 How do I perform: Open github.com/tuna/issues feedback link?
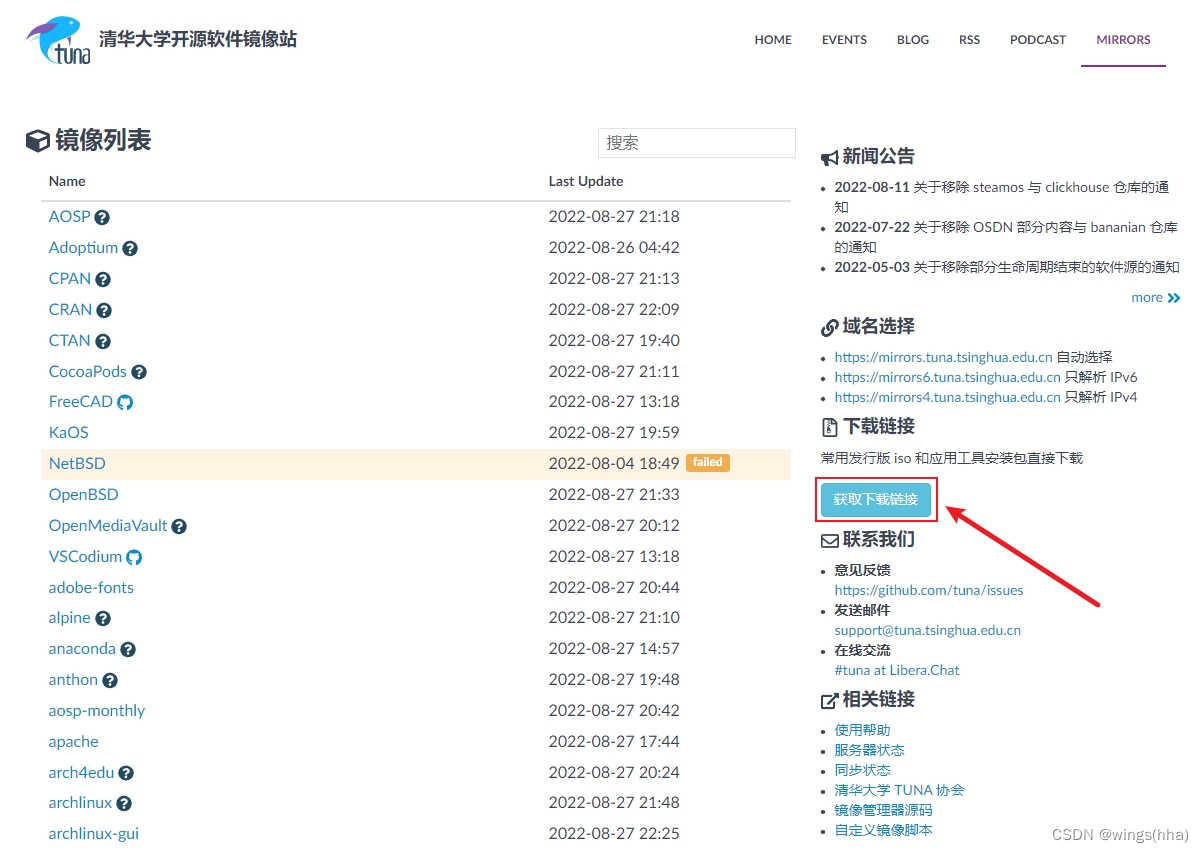(x=929, y=590)
